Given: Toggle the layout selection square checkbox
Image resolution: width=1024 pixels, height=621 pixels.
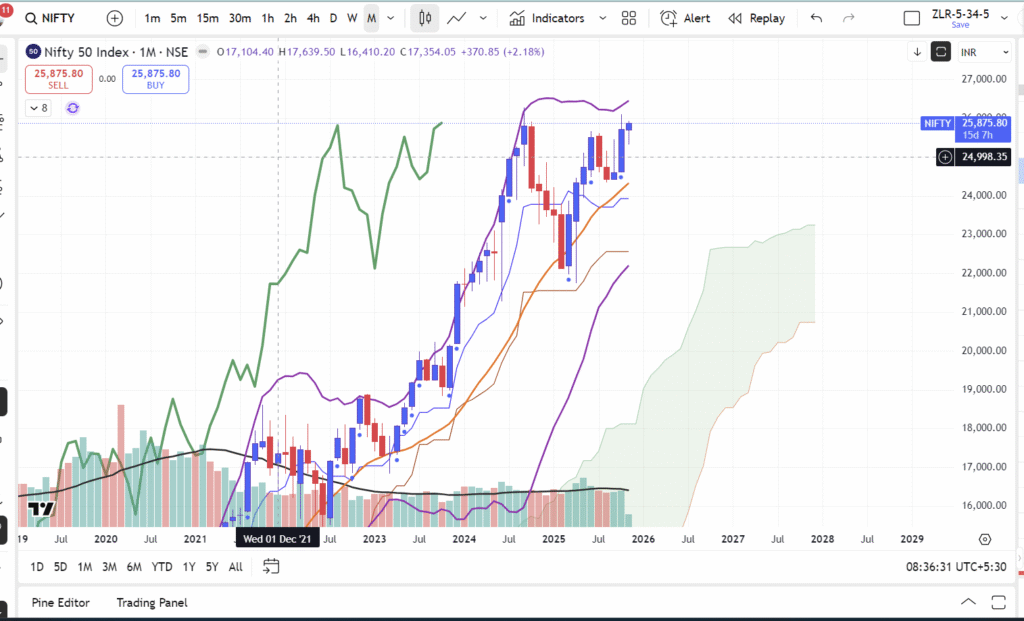Looking at the screenshot, I should click(x=911, y=18).
